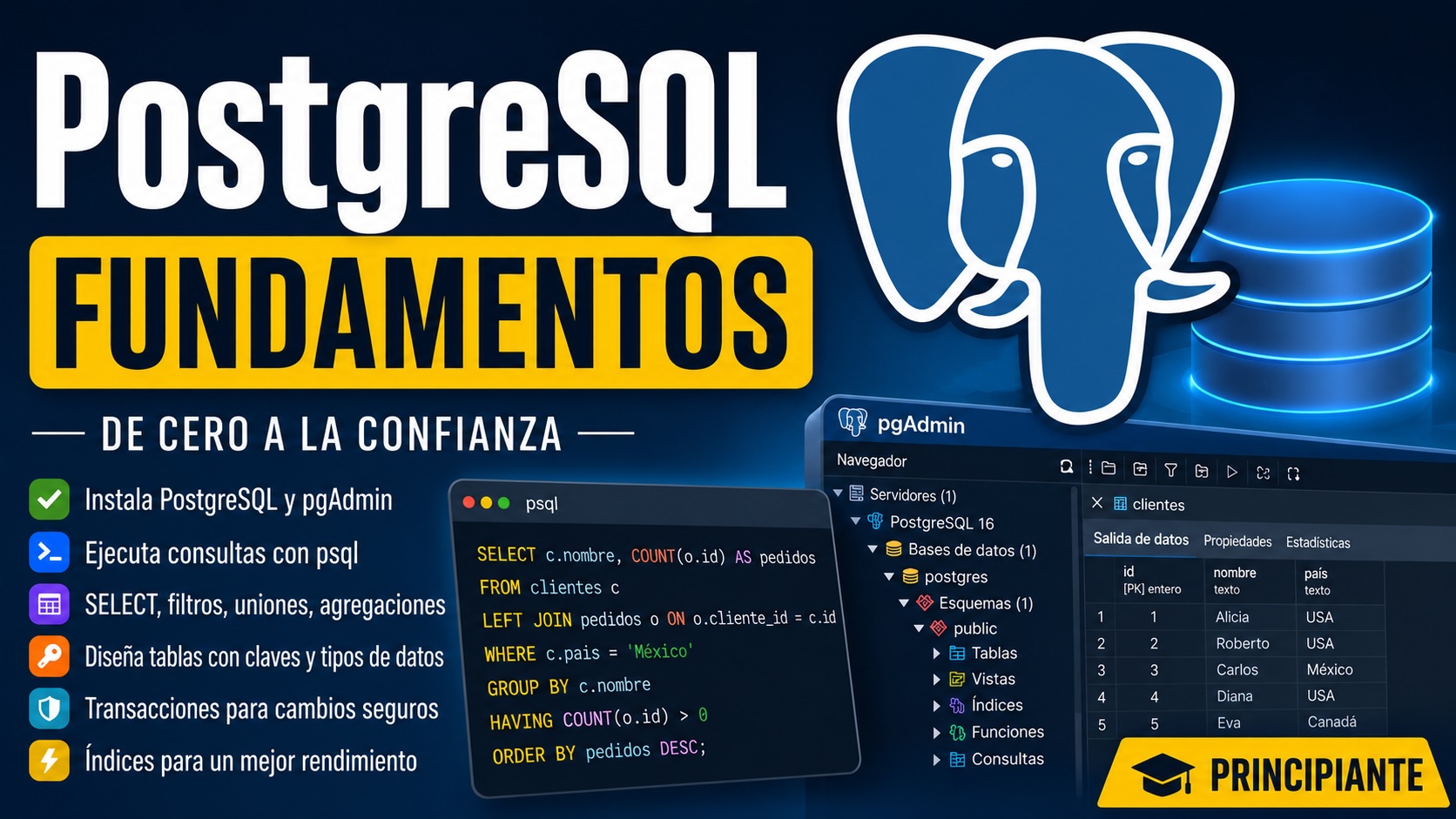Click the red diamond icon beside public

pyautogui.click(x=939, y=628)
